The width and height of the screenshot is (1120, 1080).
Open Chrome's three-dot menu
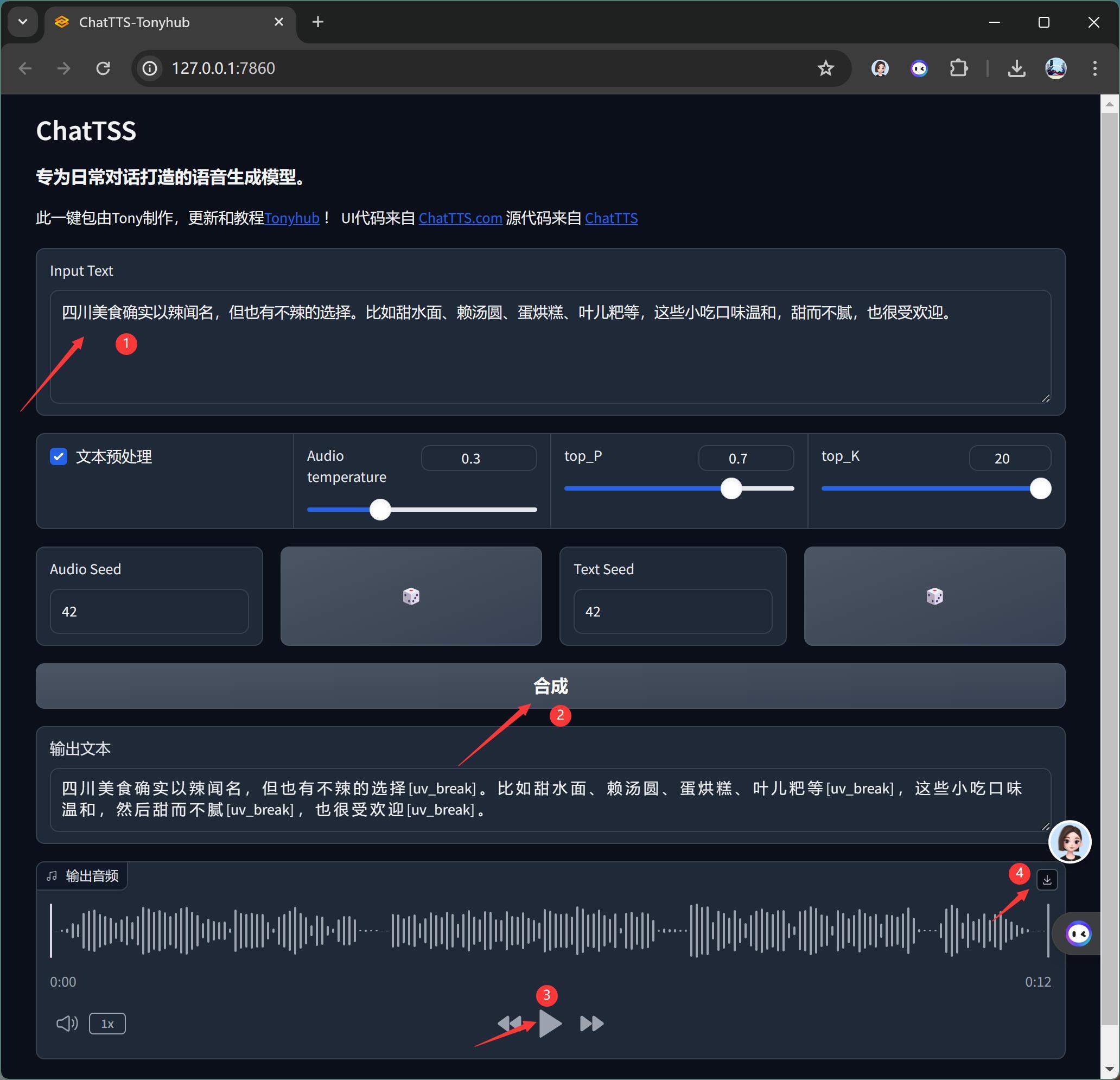coord(1094,68)
